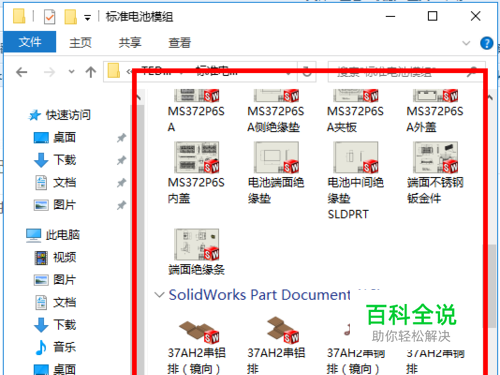500x375 pixels.
Task: Unpin 桌面 using its pin icon
Action: 121,138
